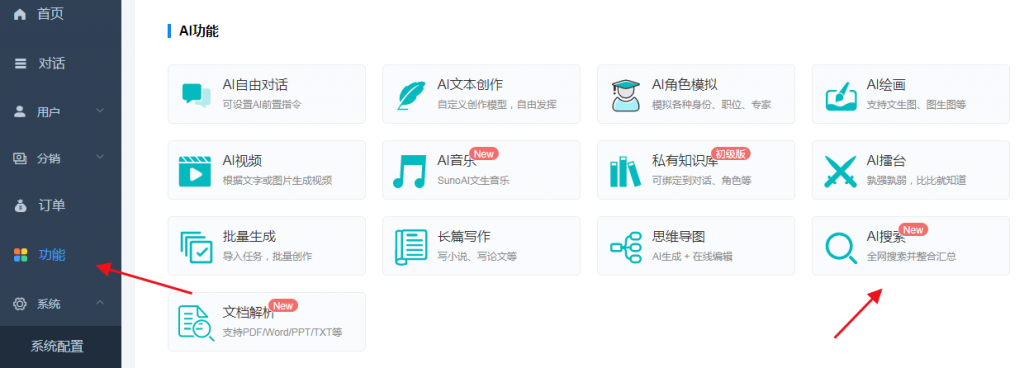Screen dimensions: 1024x368
Task: Open the 文档解析 document search icon
Action: (x=196, y=323)
